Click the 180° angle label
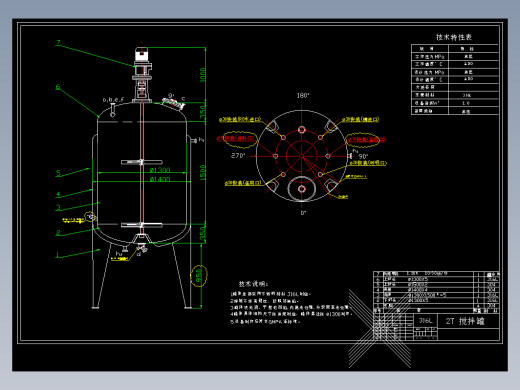This screenshot has height=390, width=520. 303,96
